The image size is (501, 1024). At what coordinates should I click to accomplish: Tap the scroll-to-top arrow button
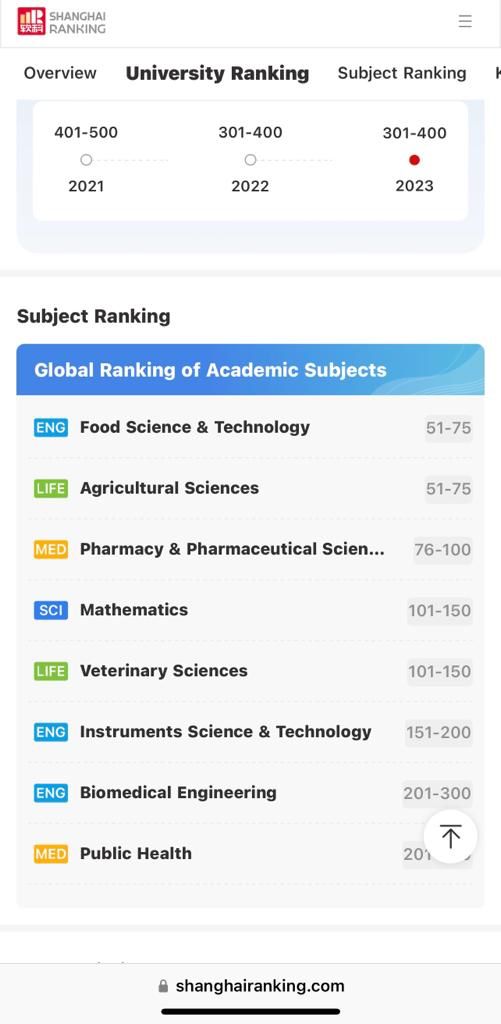tap(450, 836)
